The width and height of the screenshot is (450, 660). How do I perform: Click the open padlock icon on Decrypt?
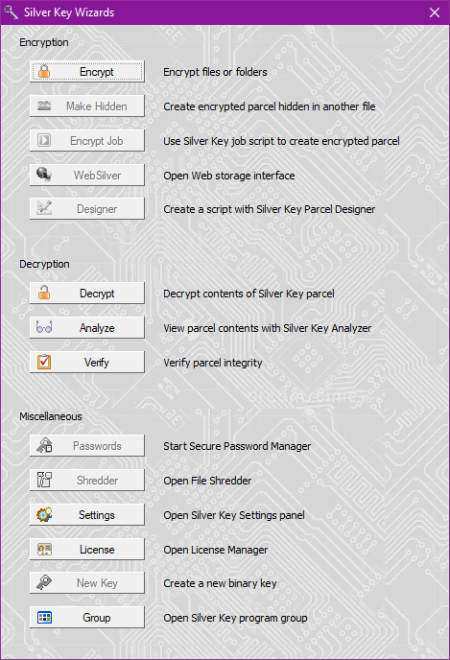tap(44, 293)
